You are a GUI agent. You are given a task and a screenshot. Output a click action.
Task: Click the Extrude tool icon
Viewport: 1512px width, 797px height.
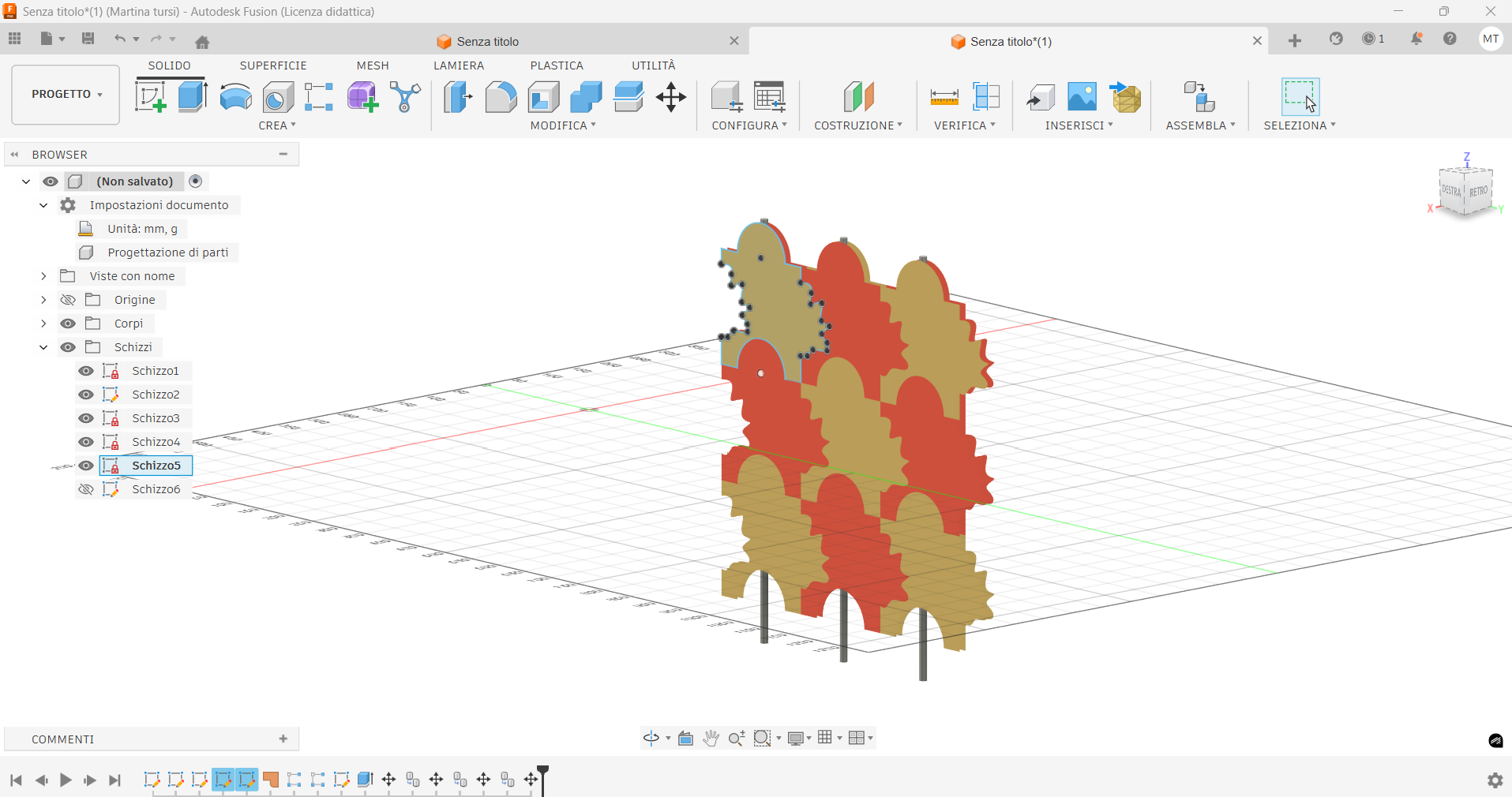[193, 97]
